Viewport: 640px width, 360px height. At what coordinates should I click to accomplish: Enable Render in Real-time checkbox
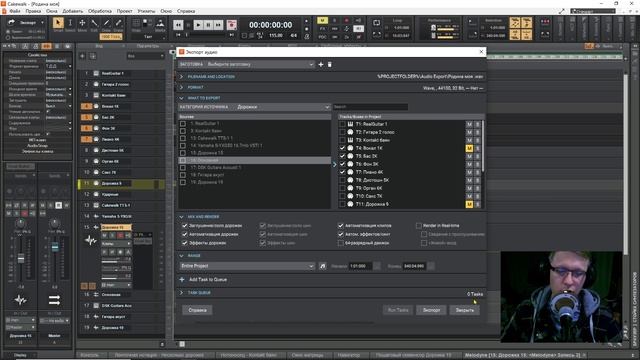click(x=419, y=225)
